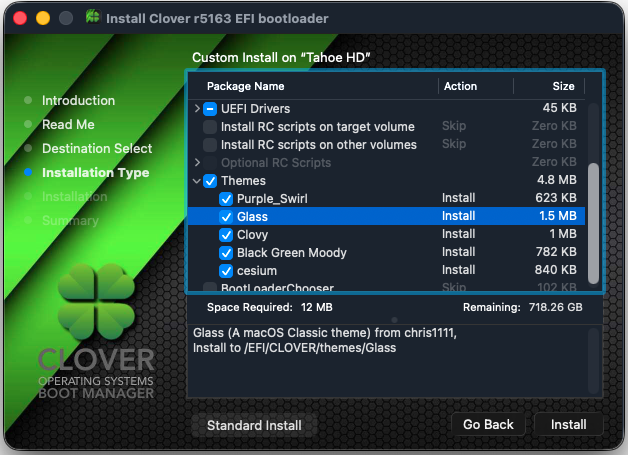Click the 4.8 MB Themes size value

point(557,180)
